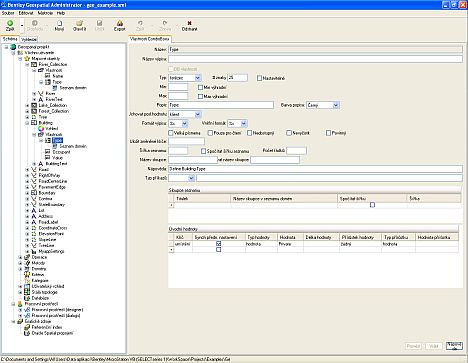Select the Boundary polygon tree item
468x363 pixels.
[x=47, y=193]
